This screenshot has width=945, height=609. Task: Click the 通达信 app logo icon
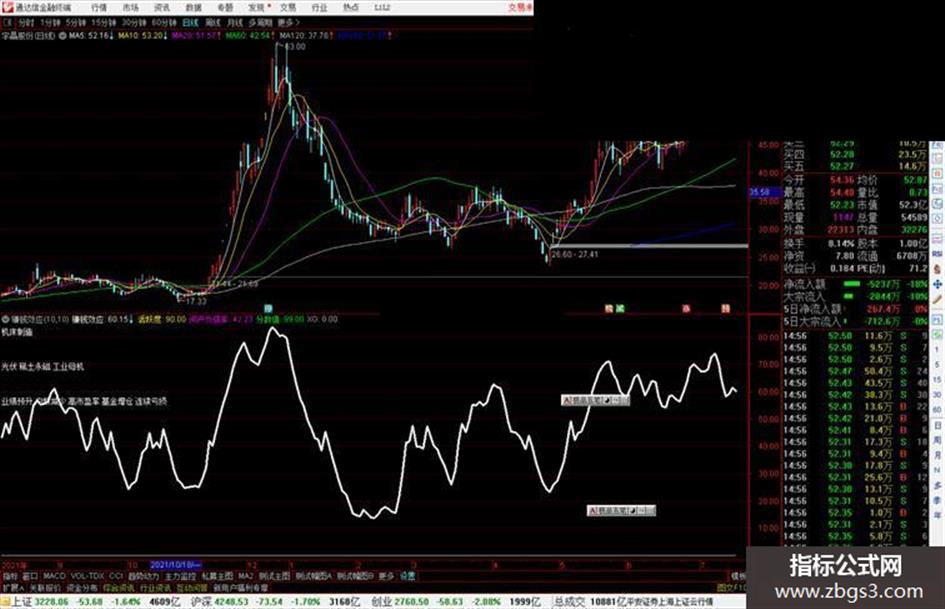pyautogui.click(x=7, y=7)
